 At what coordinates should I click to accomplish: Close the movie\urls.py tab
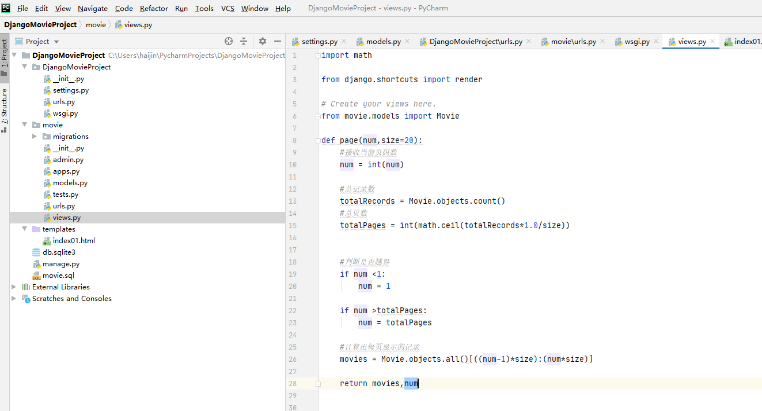click(603, 41)
